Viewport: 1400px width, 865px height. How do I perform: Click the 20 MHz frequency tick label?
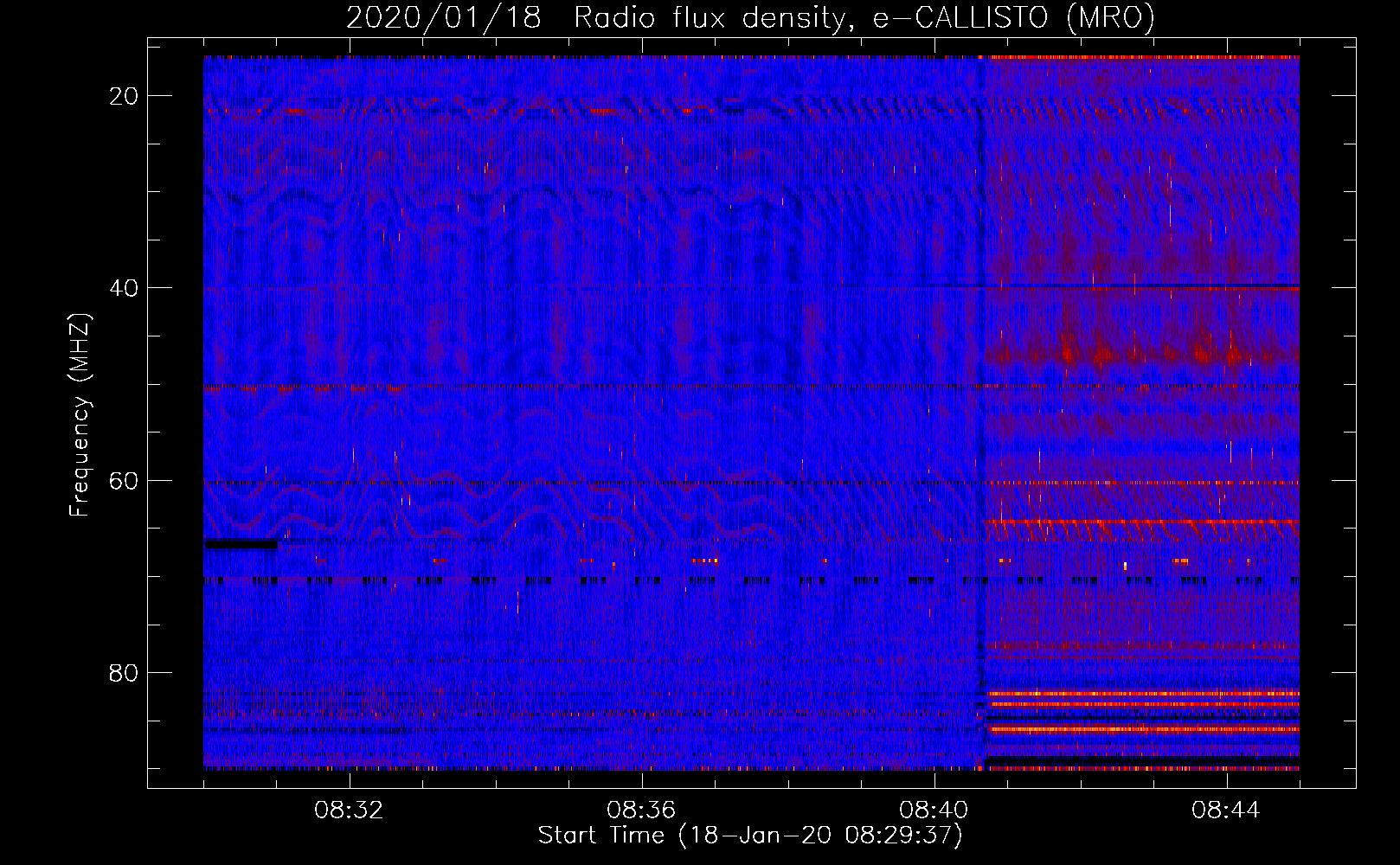(x=124, y=96)
